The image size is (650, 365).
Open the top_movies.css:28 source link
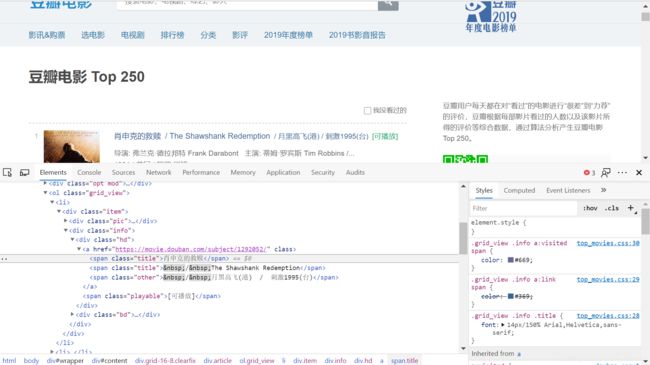coord(608,316)
